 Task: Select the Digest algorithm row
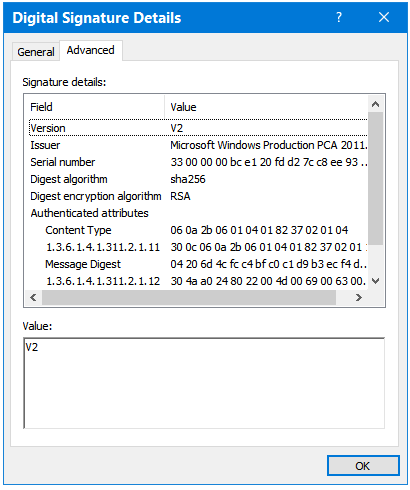(199, 179)
